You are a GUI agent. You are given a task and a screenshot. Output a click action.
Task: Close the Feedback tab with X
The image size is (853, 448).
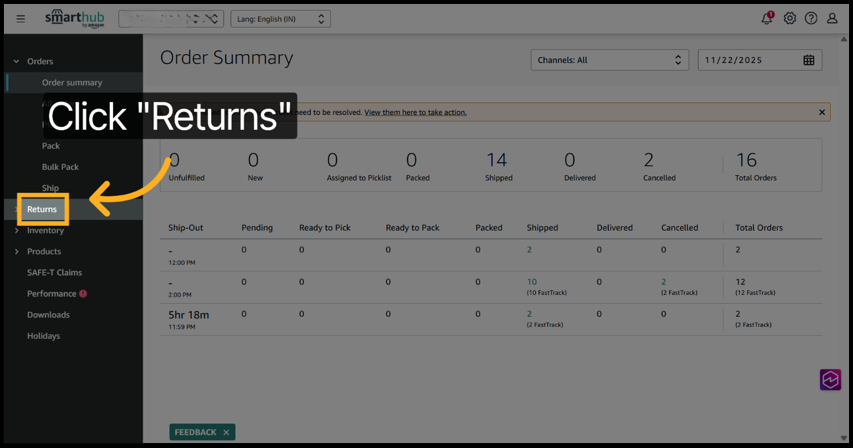(226, 432)
